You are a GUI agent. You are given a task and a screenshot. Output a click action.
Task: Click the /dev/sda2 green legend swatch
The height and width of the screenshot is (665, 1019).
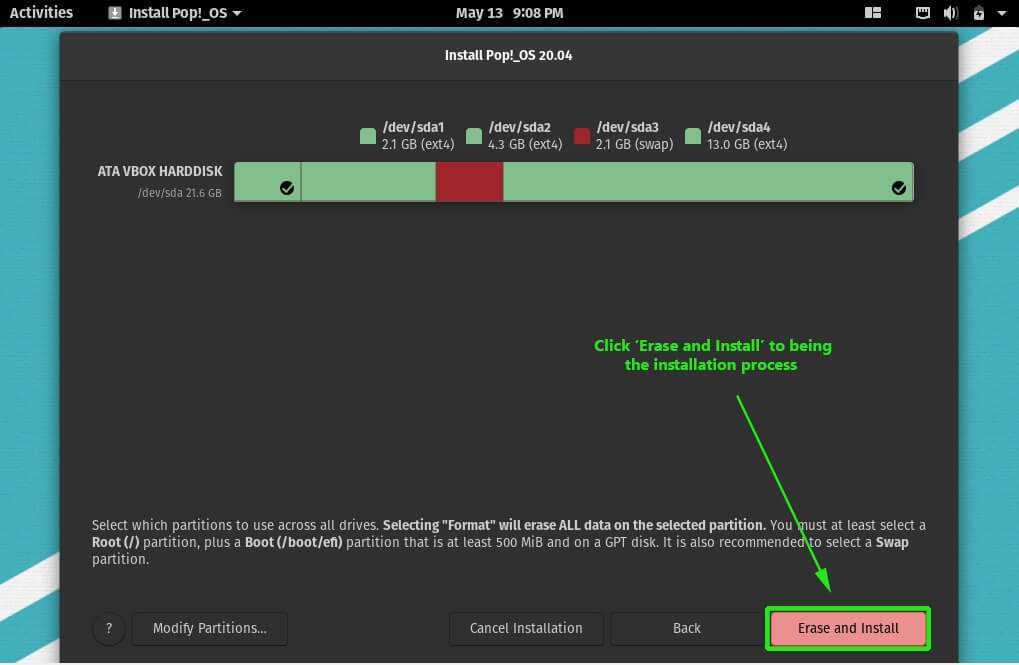tap(474, 135)
